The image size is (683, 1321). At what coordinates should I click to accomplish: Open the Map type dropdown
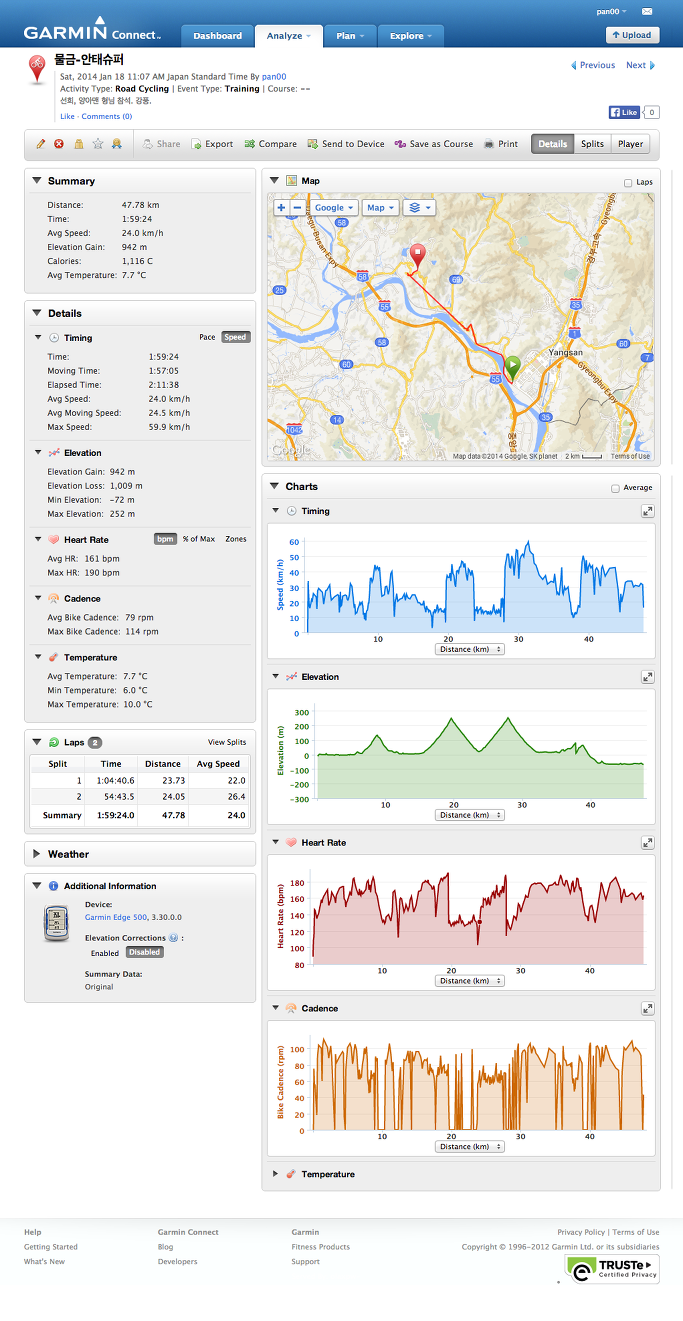tap(380, 208)
